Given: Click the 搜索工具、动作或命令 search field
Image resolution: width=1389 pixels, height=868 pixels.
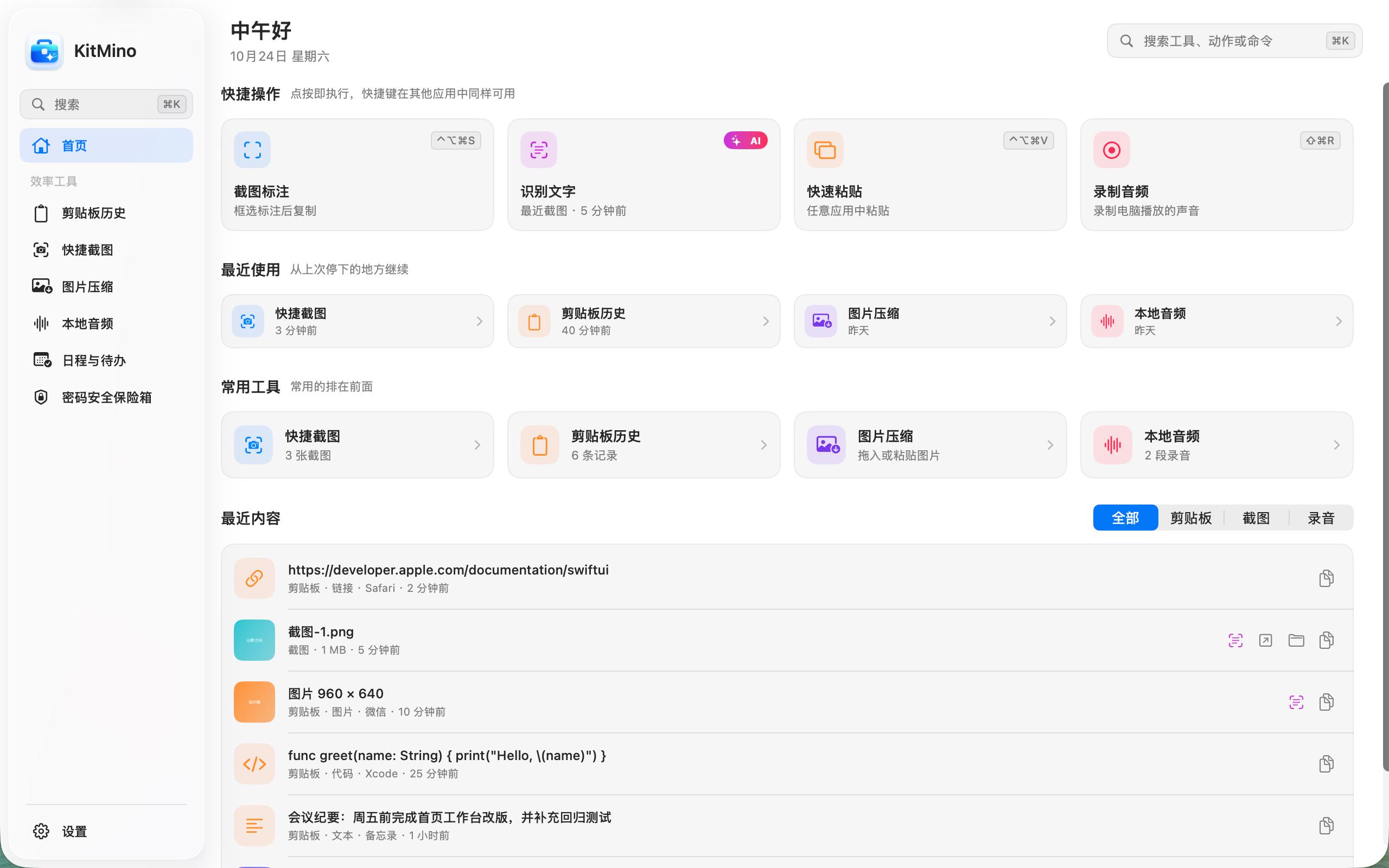Looking at the screenshot, I should pos(1234,41).
